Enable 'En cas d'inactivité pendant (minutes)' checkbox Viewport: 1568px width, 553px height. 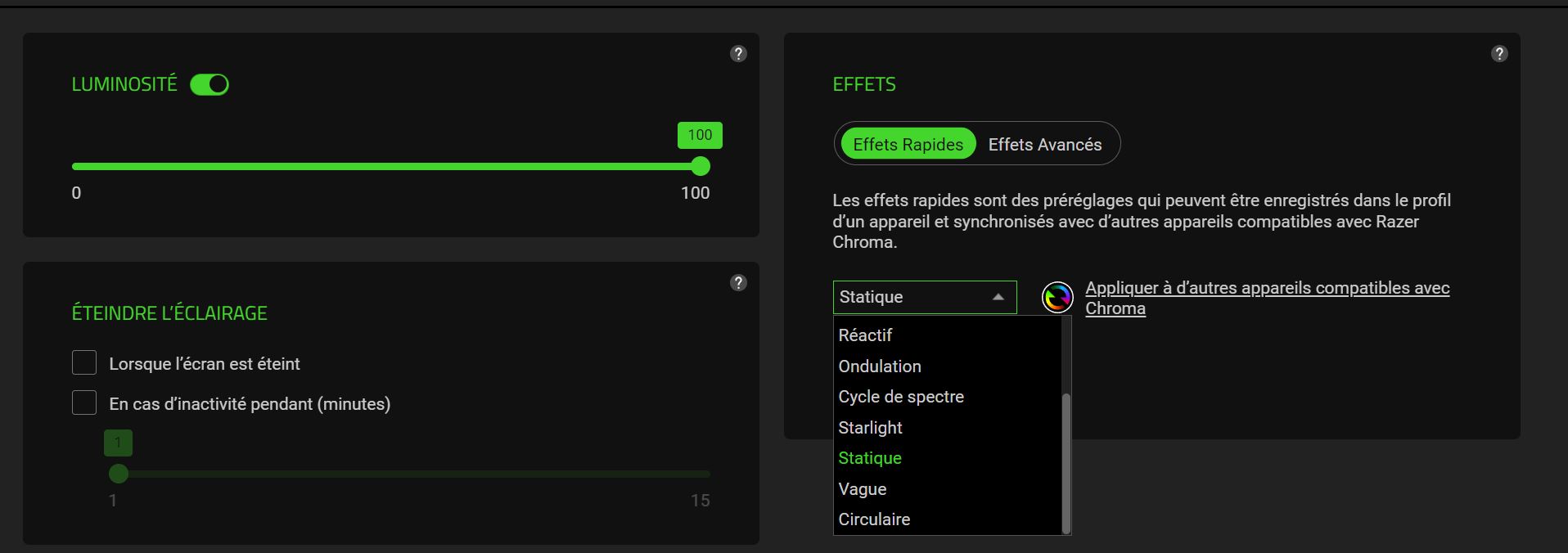click(84, 402)
